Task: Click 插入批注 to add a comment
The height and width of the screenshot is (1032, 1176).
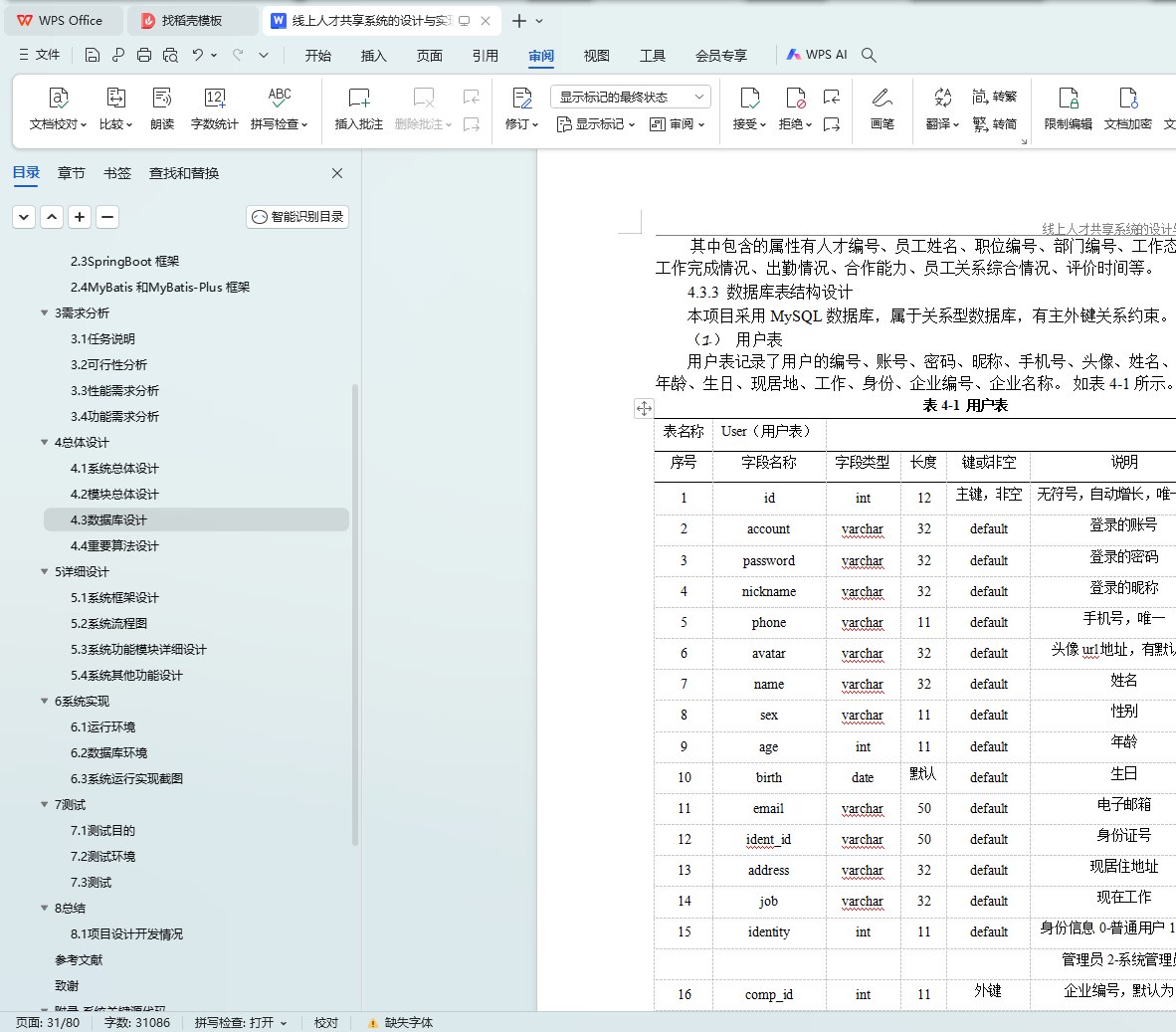Action: 358,108
